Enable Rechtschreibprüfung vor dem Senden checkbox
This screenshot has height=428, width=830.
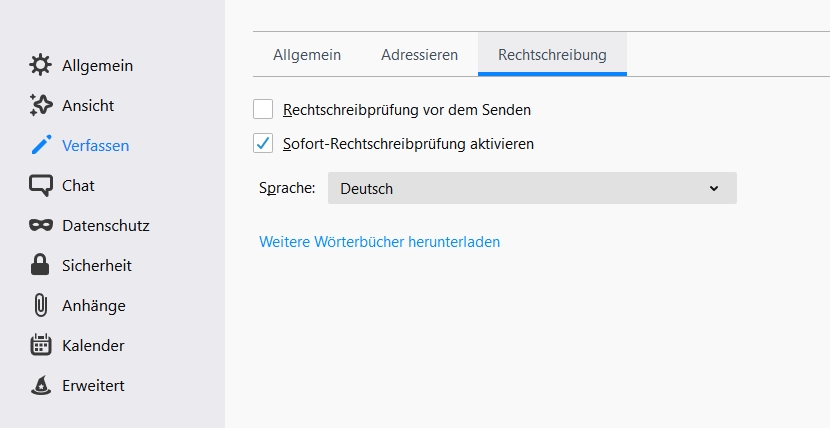(x=263, y=109)
